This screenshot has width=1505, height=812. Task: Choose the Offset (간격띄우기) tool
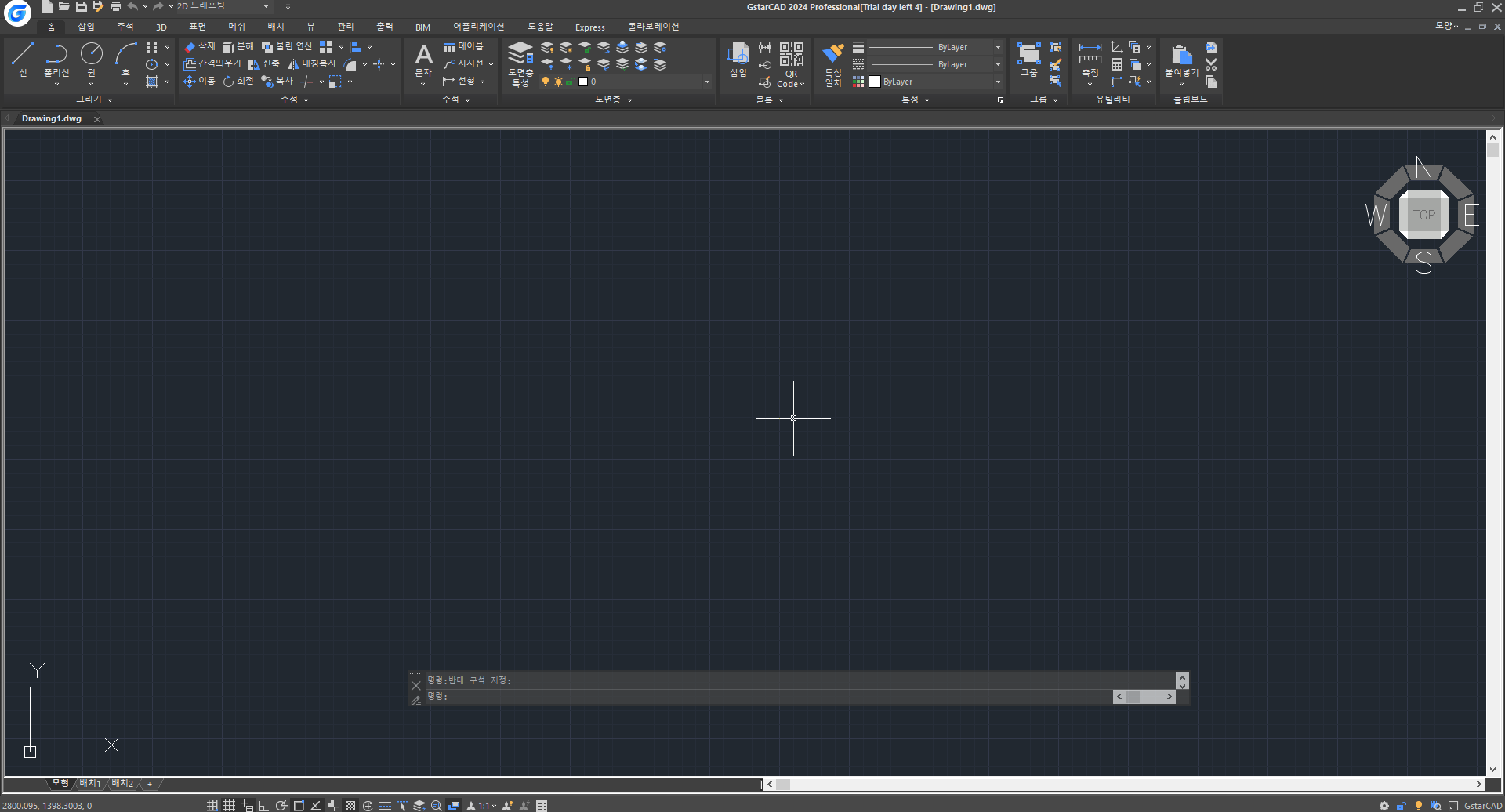(x=212, y=63)
